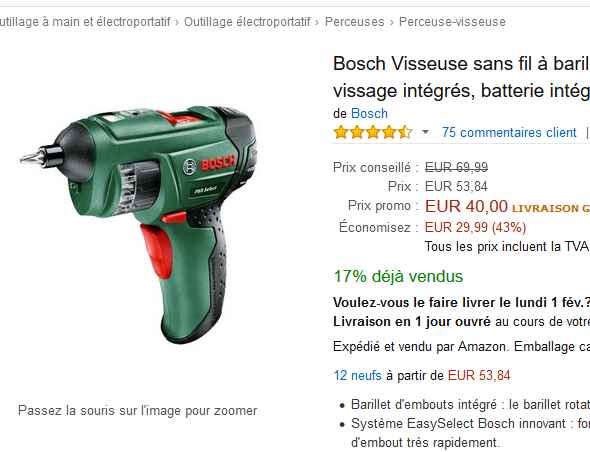Go to Outillage électroportatif breadcrumb

pos(247,22)
